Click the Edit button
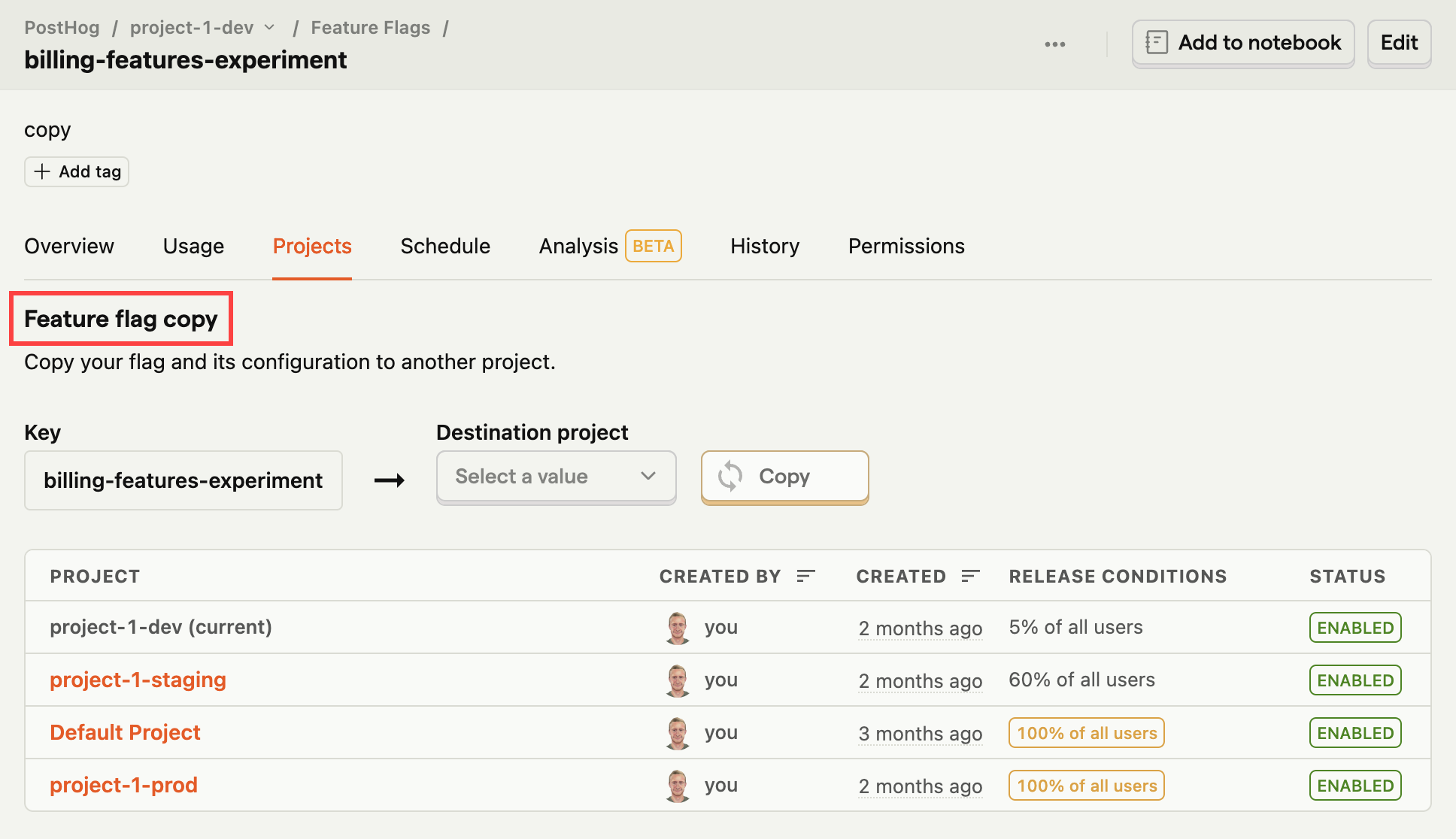This screenshot has height=839, width=1456. point(1399,43)
